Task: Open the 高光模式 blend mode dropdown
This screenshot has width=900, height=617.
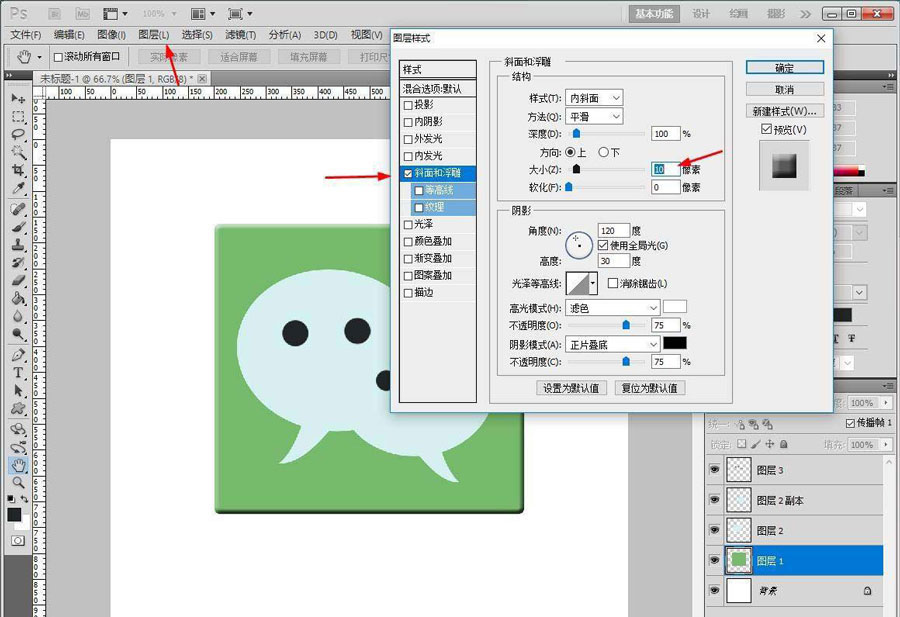Action: [611, 308]
